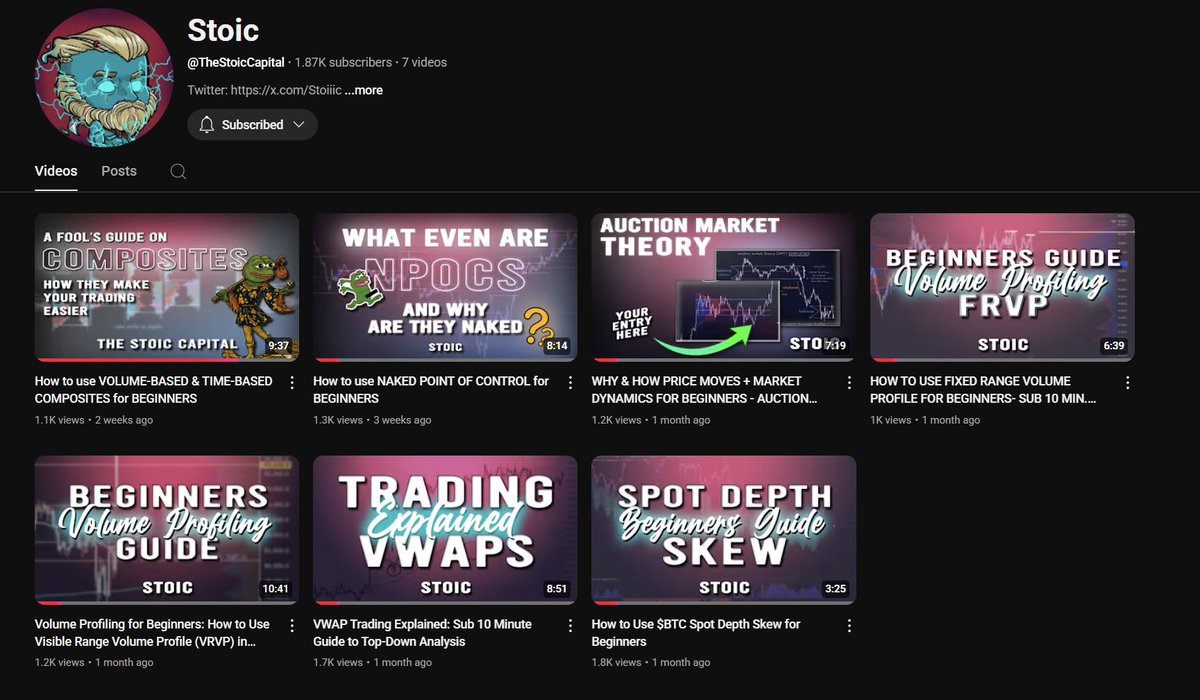Expand Subscribed button dropdown chevron
Viewport: 1200px width, 700px height.
tap(298, 125)
